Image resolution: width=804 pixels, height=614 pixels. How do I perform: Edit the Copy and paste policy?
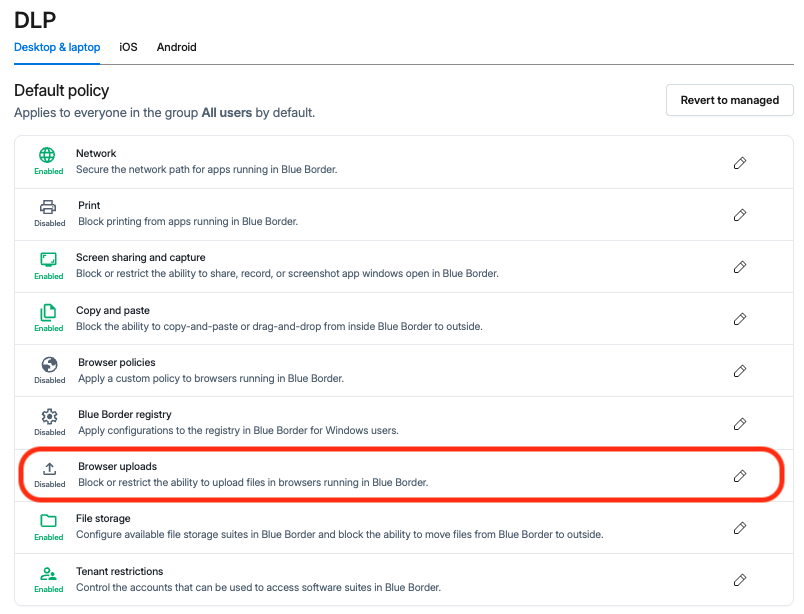tap(739, 319)
